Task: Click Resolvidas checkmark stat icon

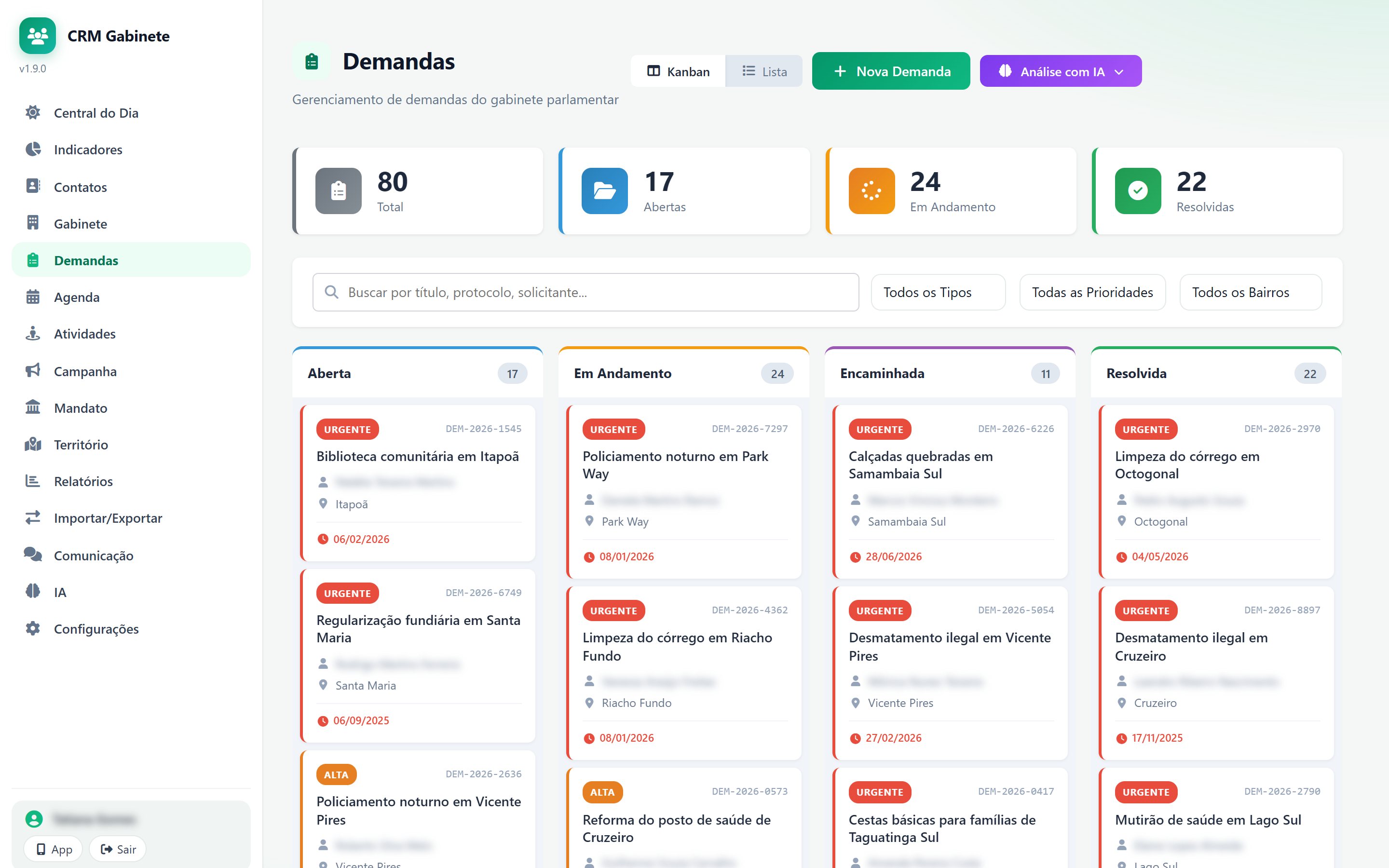Action: pyautogui.click(x=1138, y=190)
